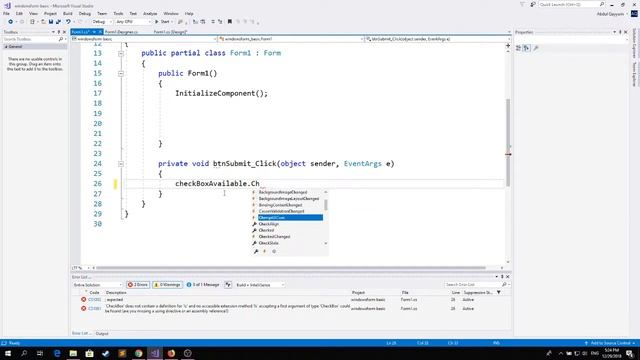
Task: Open the class navigation dropdown Form1
Action: click(291, 39)
